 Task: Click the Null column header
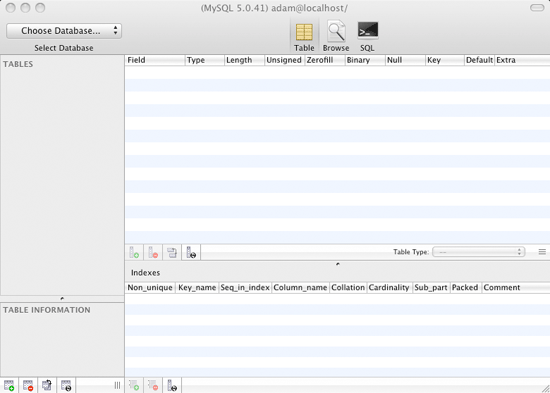click(405, 60)
